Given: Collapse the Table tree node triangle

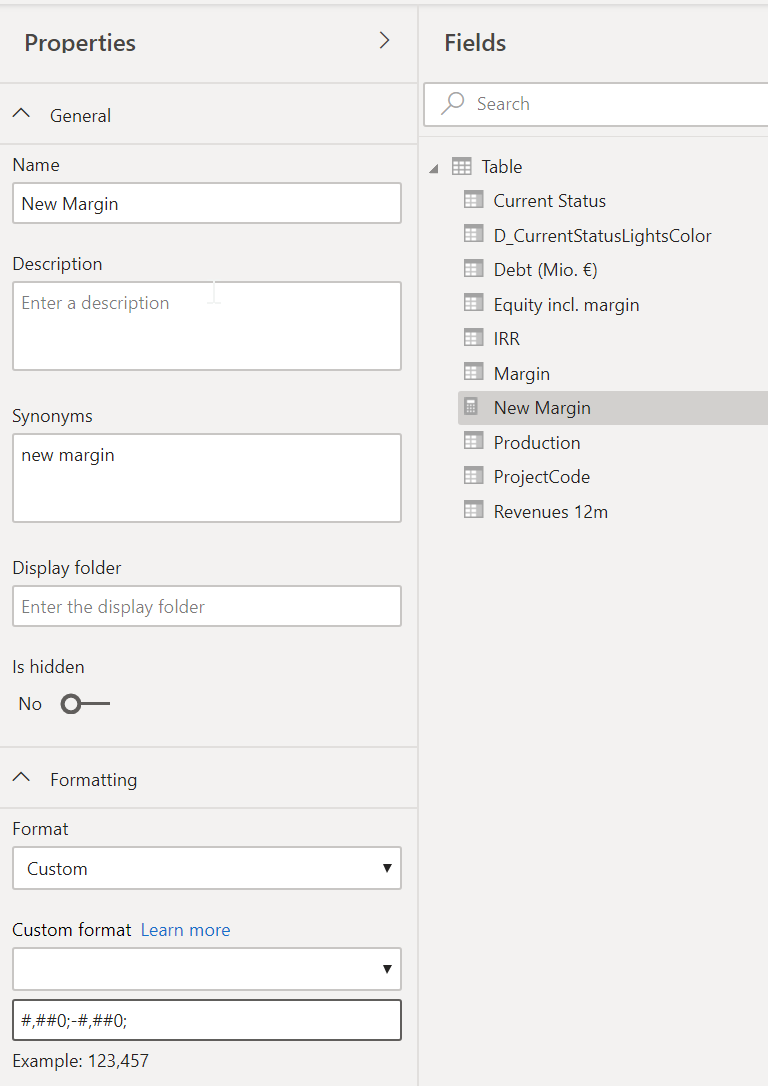Looking at the screenshot, I should (x=434, y=168).
